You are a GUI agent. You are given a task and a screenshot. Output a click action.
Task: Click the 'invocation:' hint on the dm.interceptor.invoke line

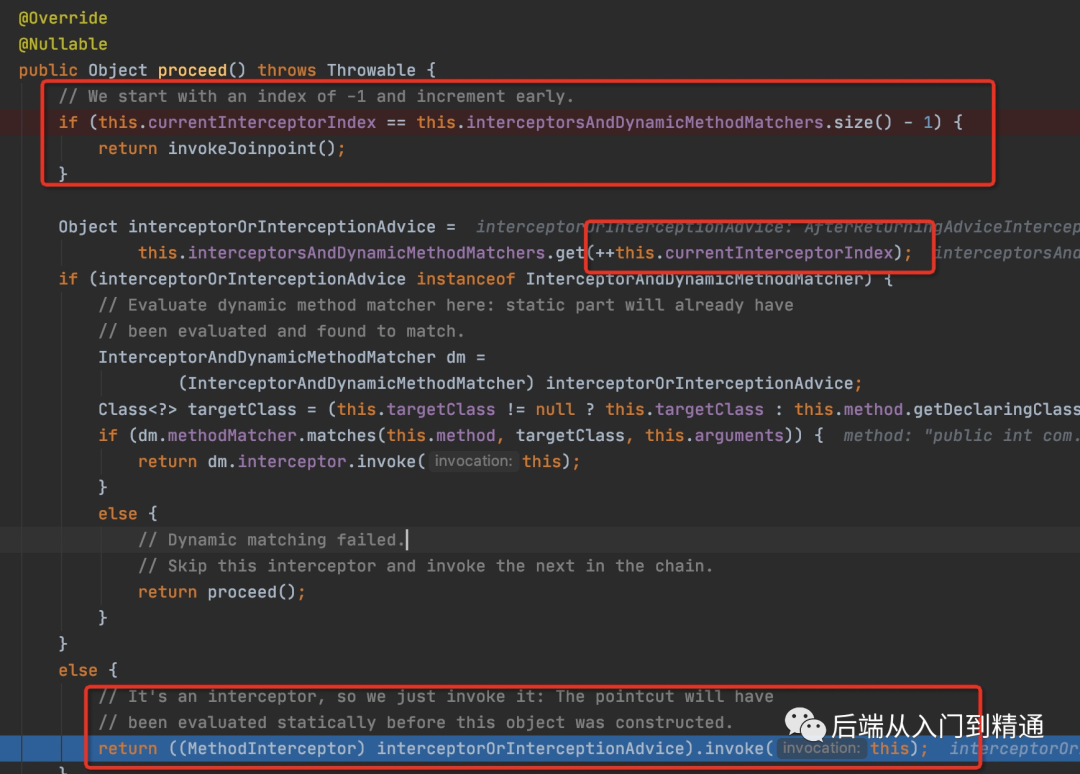[473, 462]
